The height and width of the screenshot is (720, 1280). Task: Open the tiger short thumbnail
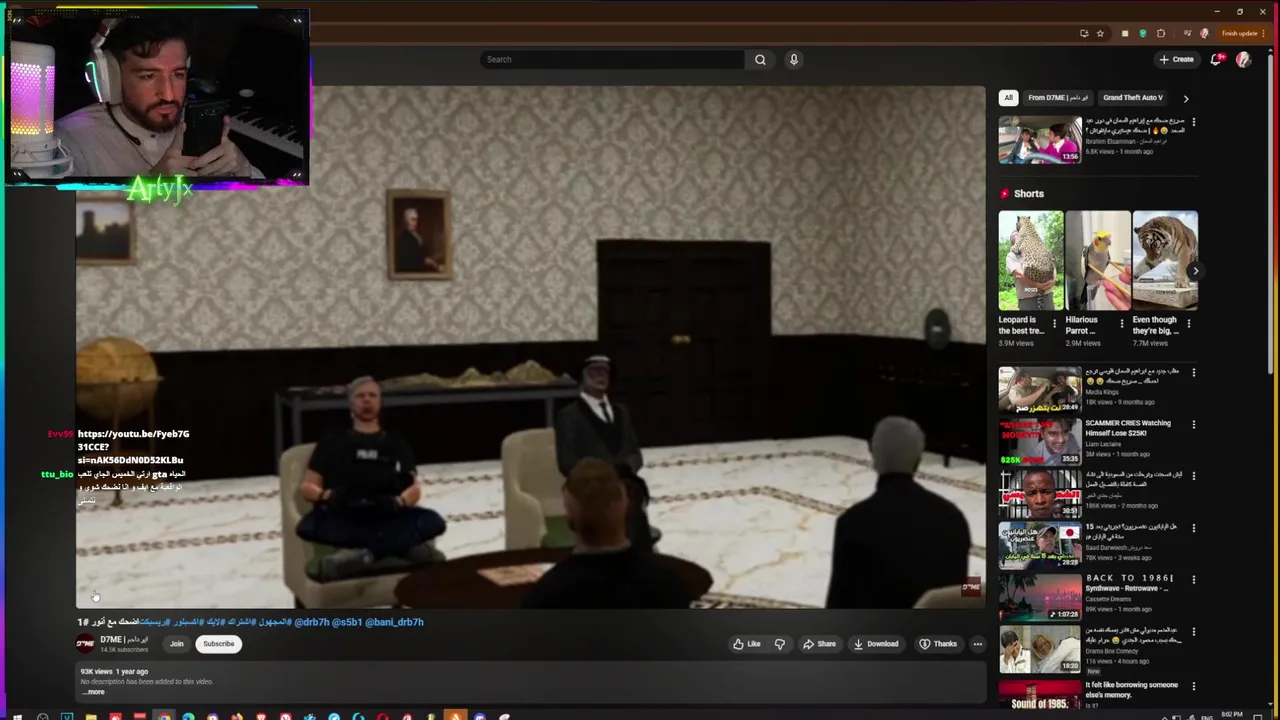(1165, 260)
